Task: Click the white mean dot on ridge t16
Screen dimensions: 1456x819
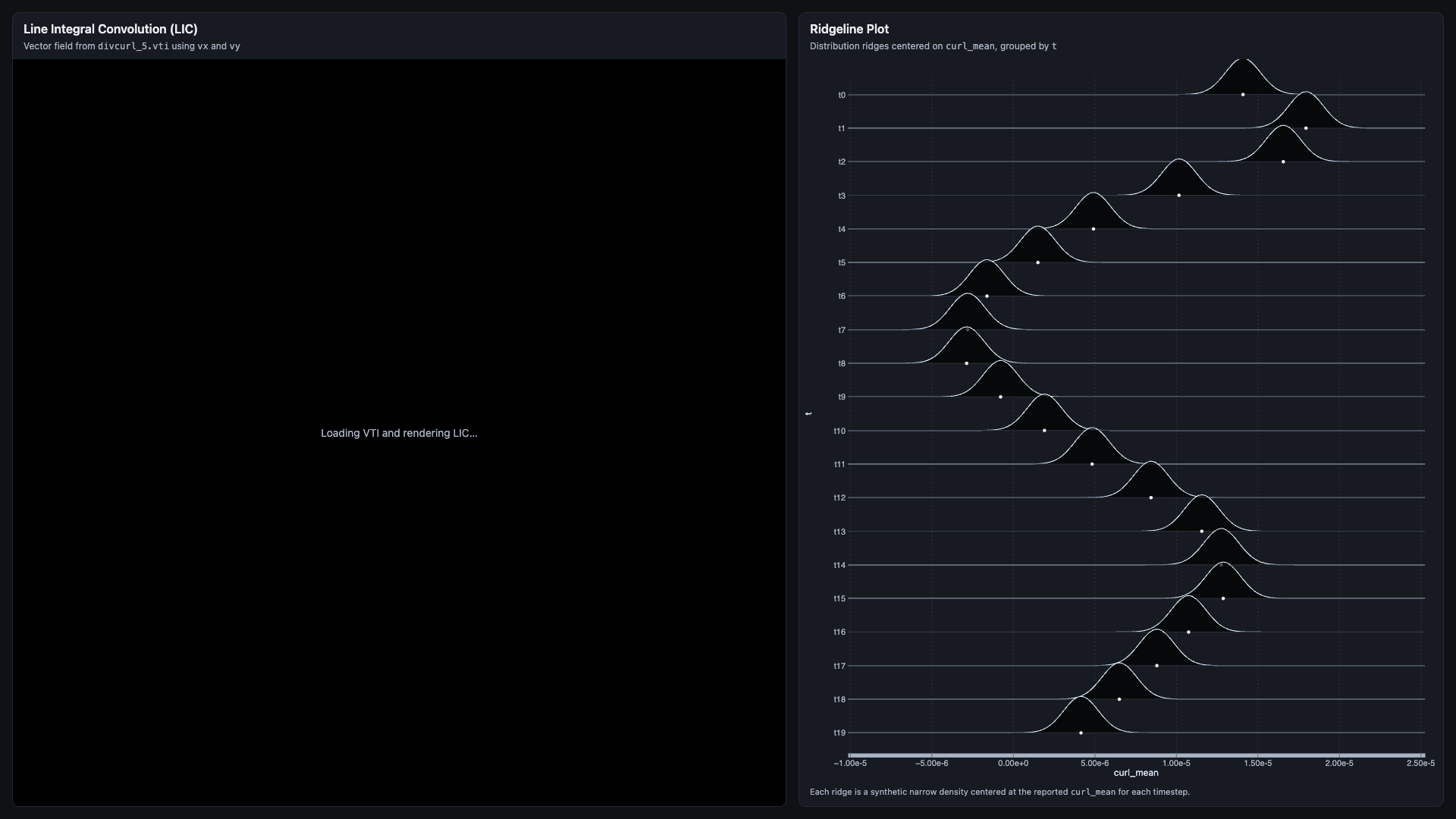Action: (x=1188, y=632)
